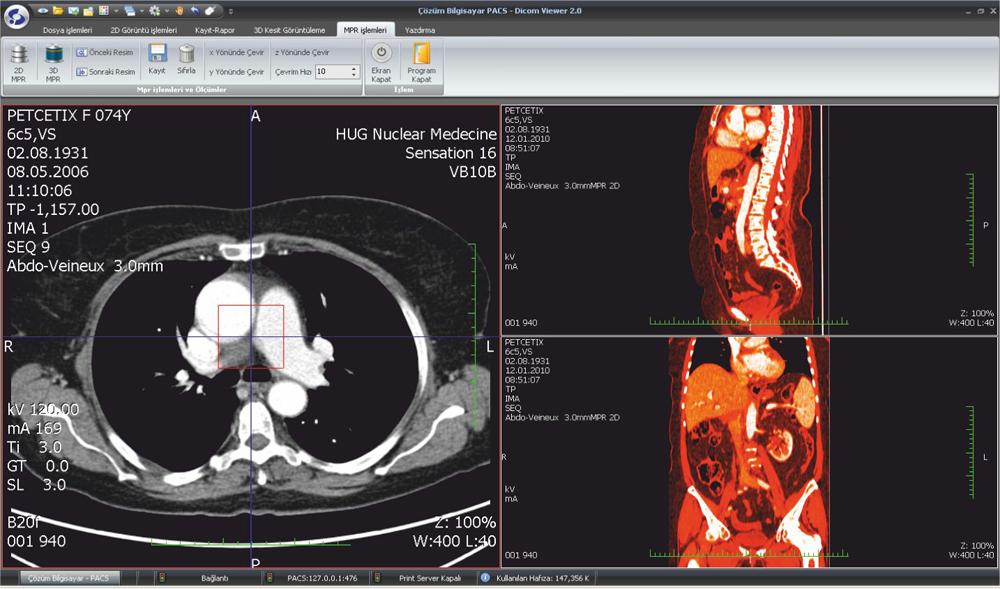The image size is (1000, 589).
Task: Click the Print Server Kapalı status text
Action: 430,578
